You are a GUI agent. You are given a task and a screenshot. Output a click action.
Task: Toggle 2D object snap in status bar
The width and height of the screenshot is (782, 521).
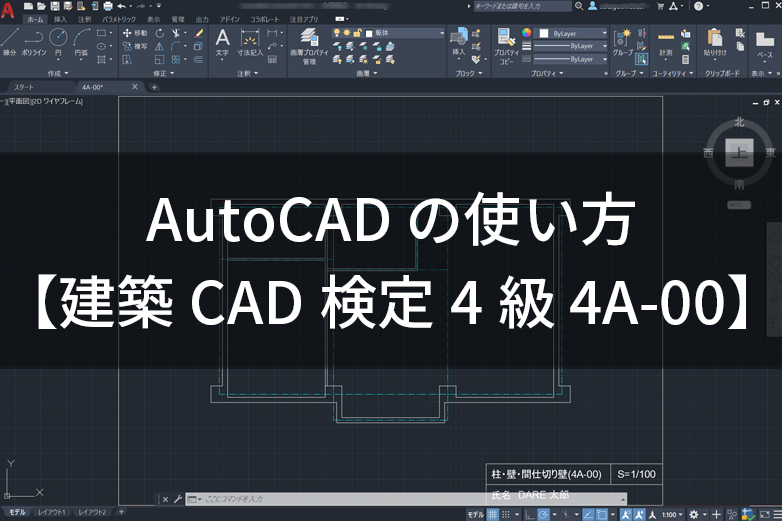(601, 515)
